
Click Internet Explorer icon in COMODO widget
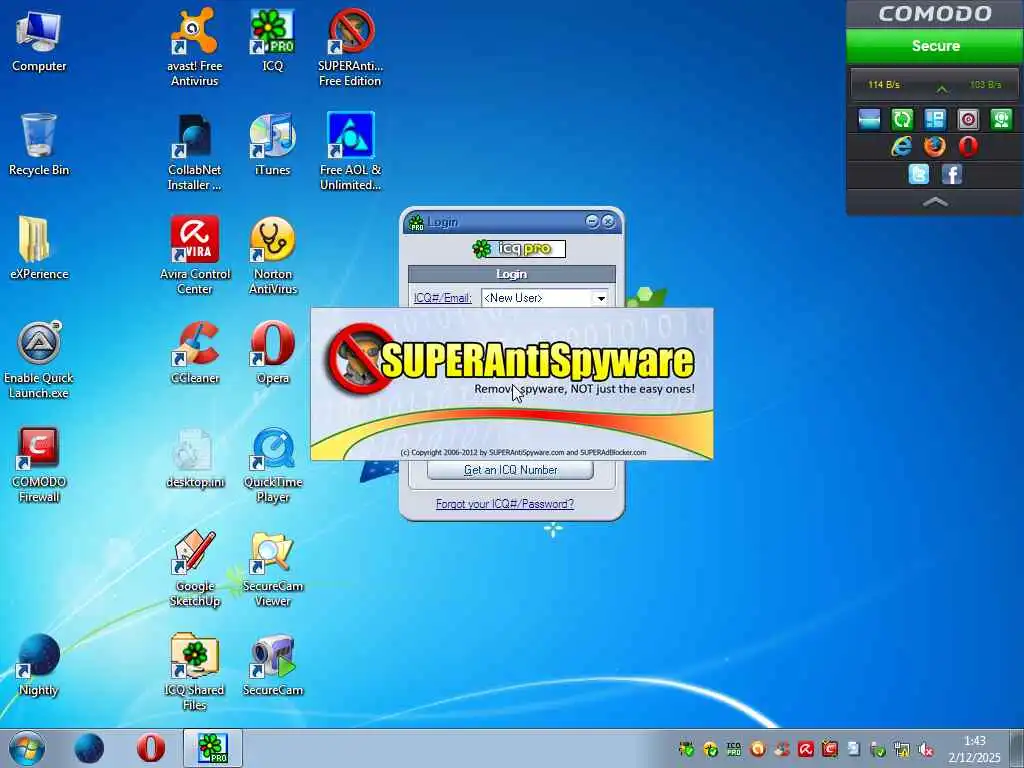tap(901, 146)
